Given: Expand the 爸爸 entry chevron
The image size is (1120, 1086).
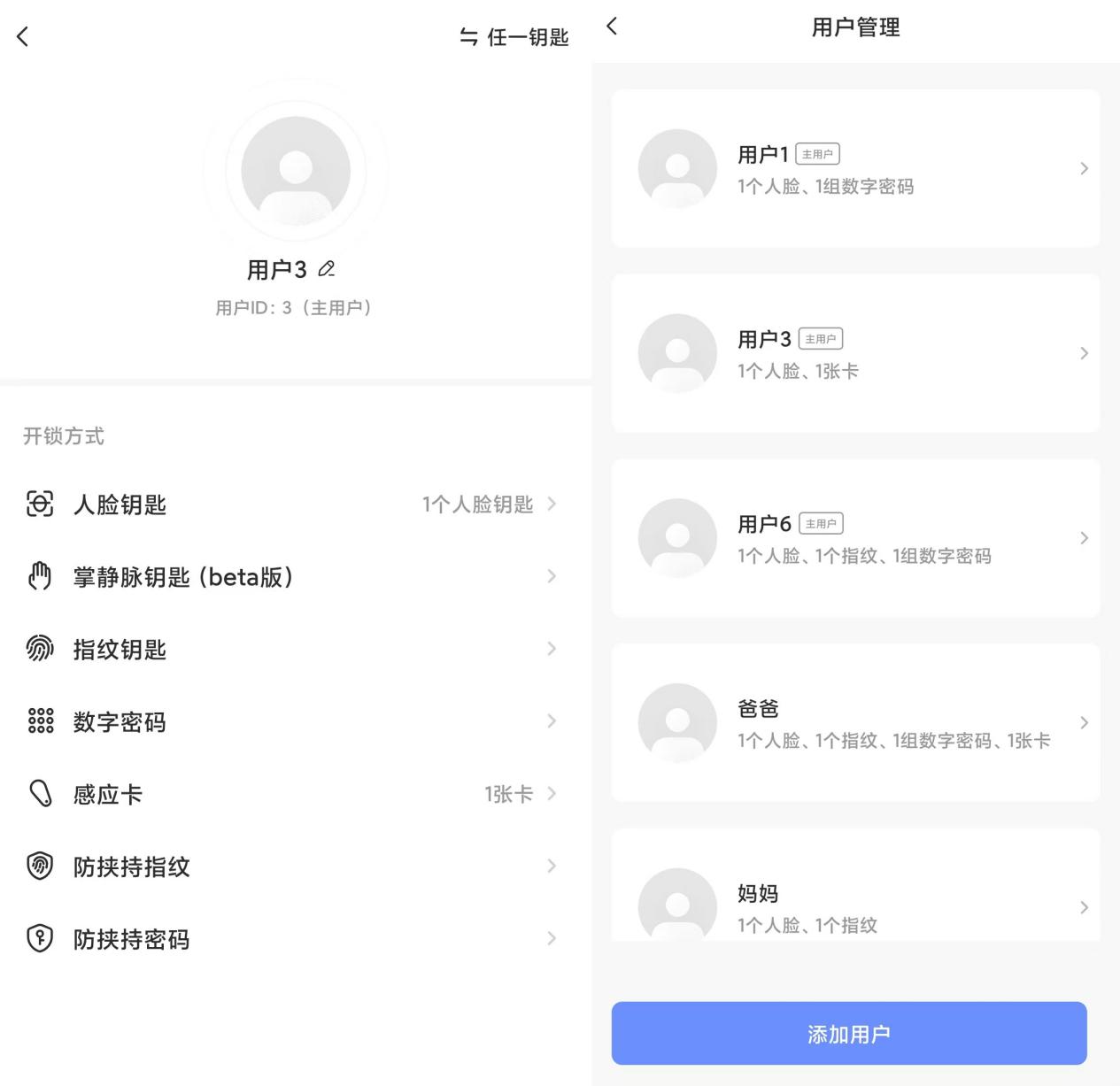Looking at the screenshot, I should tap(1084, 723).
